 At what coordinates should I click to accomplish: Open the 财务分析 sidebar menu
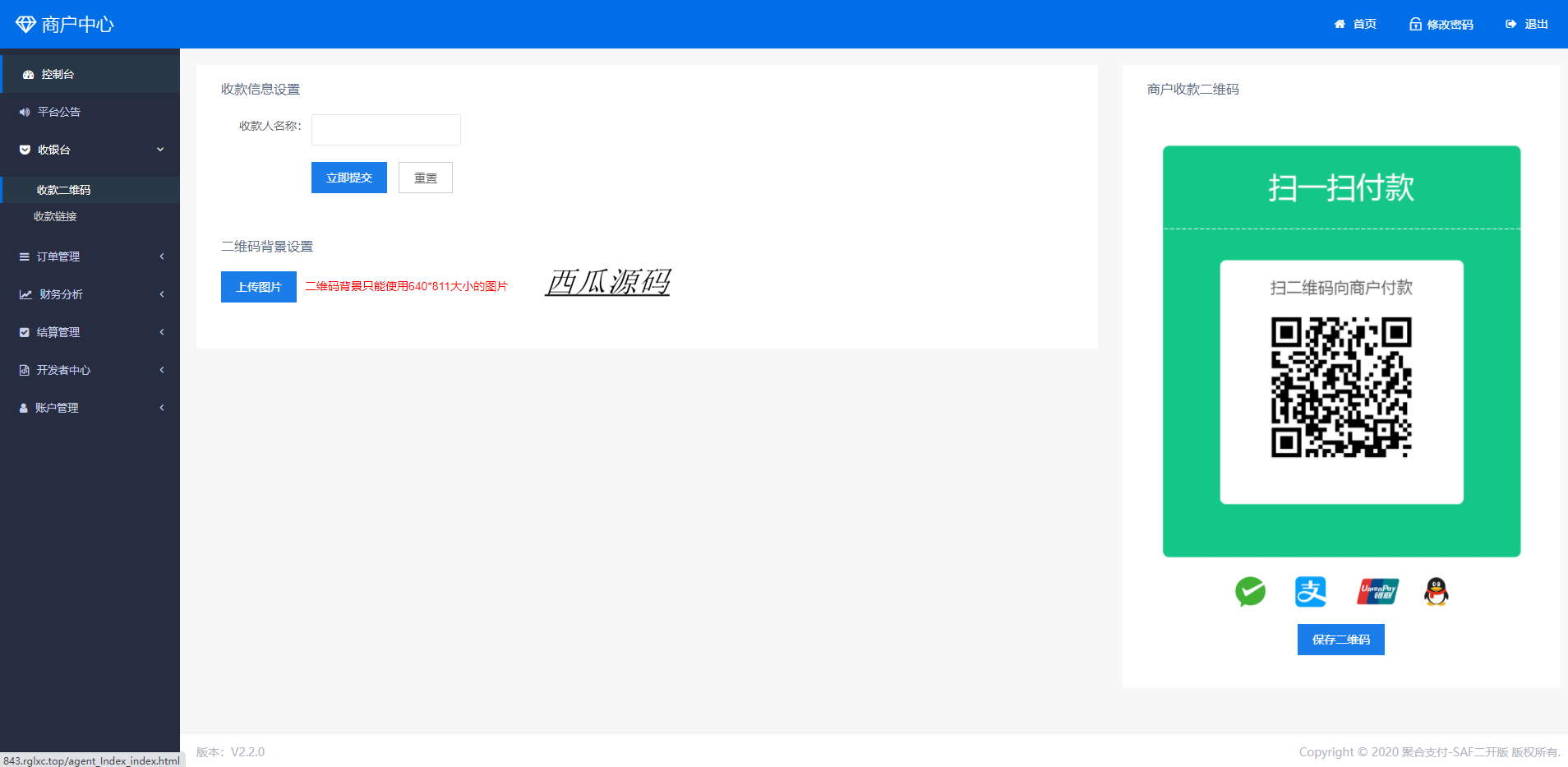pos(90,294)
